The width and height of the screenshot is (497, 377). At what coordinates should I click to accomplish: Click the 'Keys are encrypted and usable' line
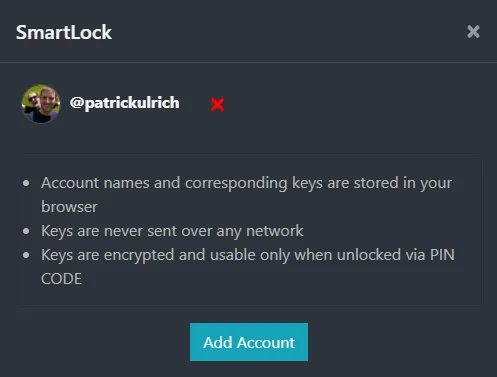click(x=248, y=267)
